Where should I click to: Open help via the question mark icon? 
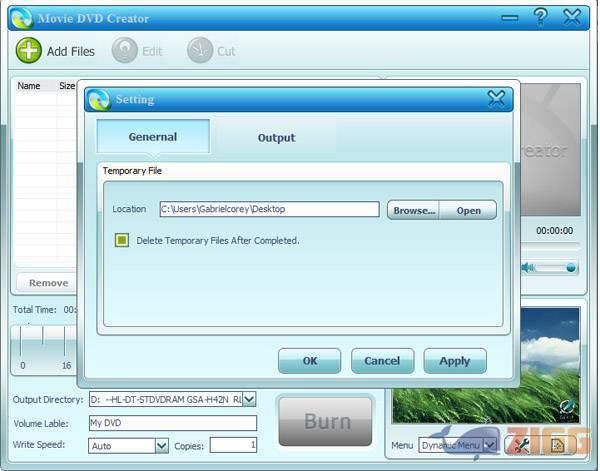click(540, 17)
